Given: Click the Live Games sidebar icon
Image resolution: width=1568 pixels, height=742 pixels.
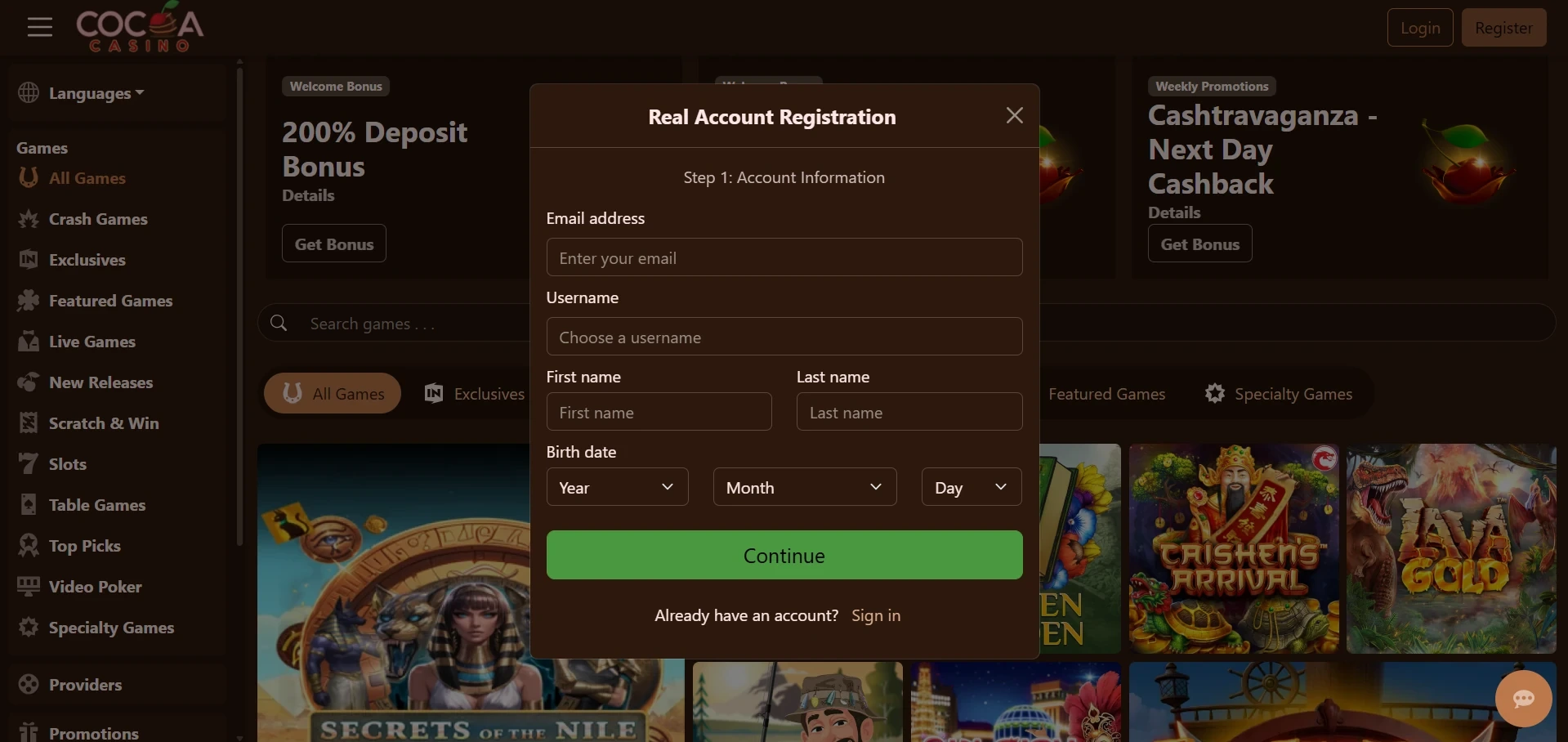Looking at the screenshot, I should pos(29,342).
